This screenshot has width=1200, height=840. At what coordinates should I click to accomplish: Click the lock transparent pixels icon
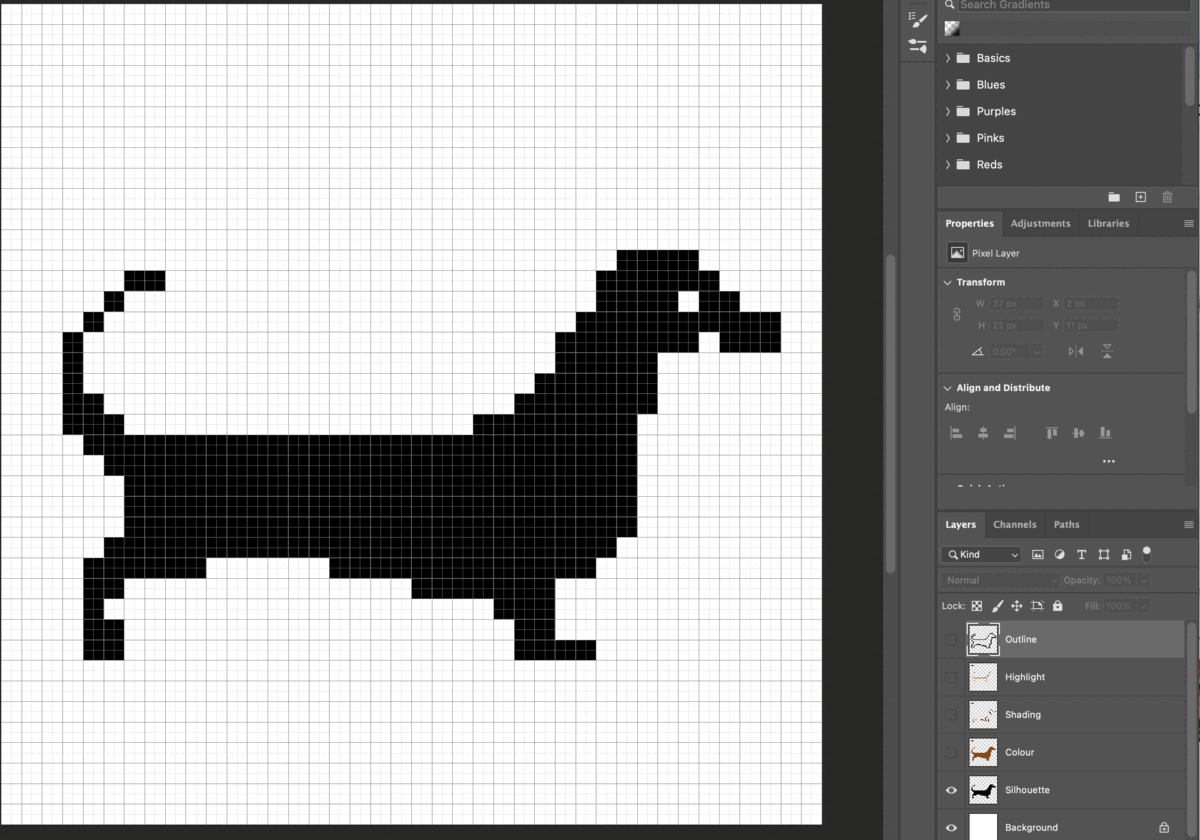pyautogui.click(x=977, y=606)
